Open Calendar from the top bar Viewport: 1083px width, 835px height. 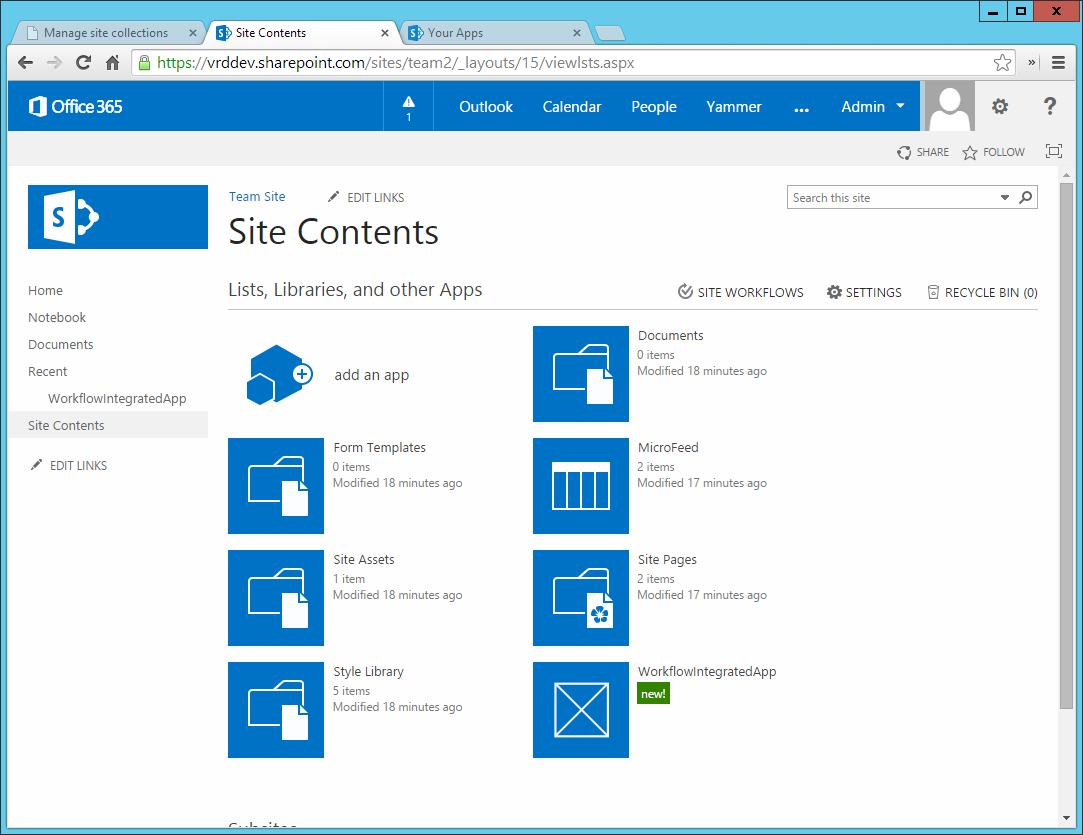point(572,106)
